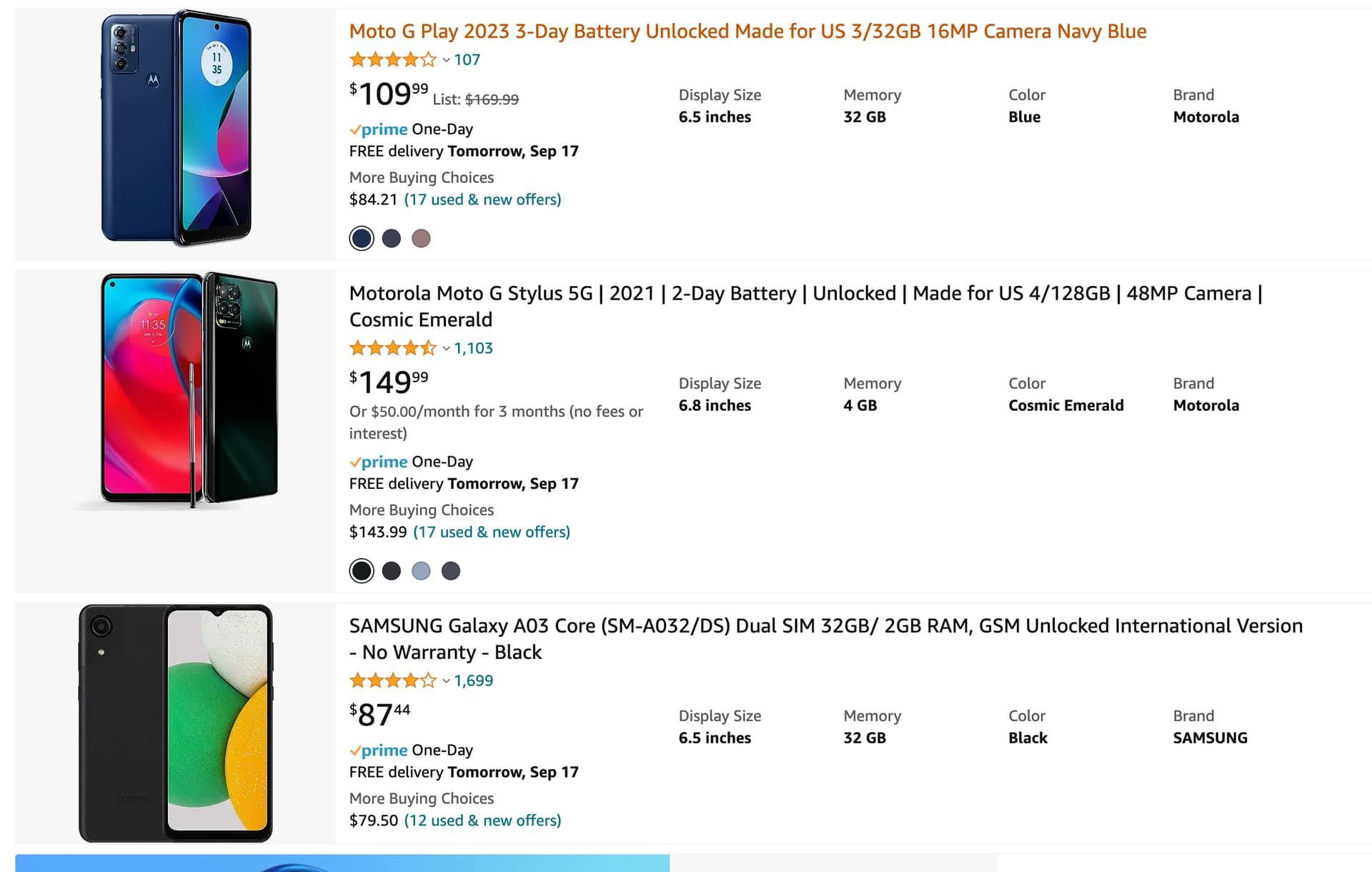
Task: Select the rose-brown swatch for Moto G Play
Action: 421,239
